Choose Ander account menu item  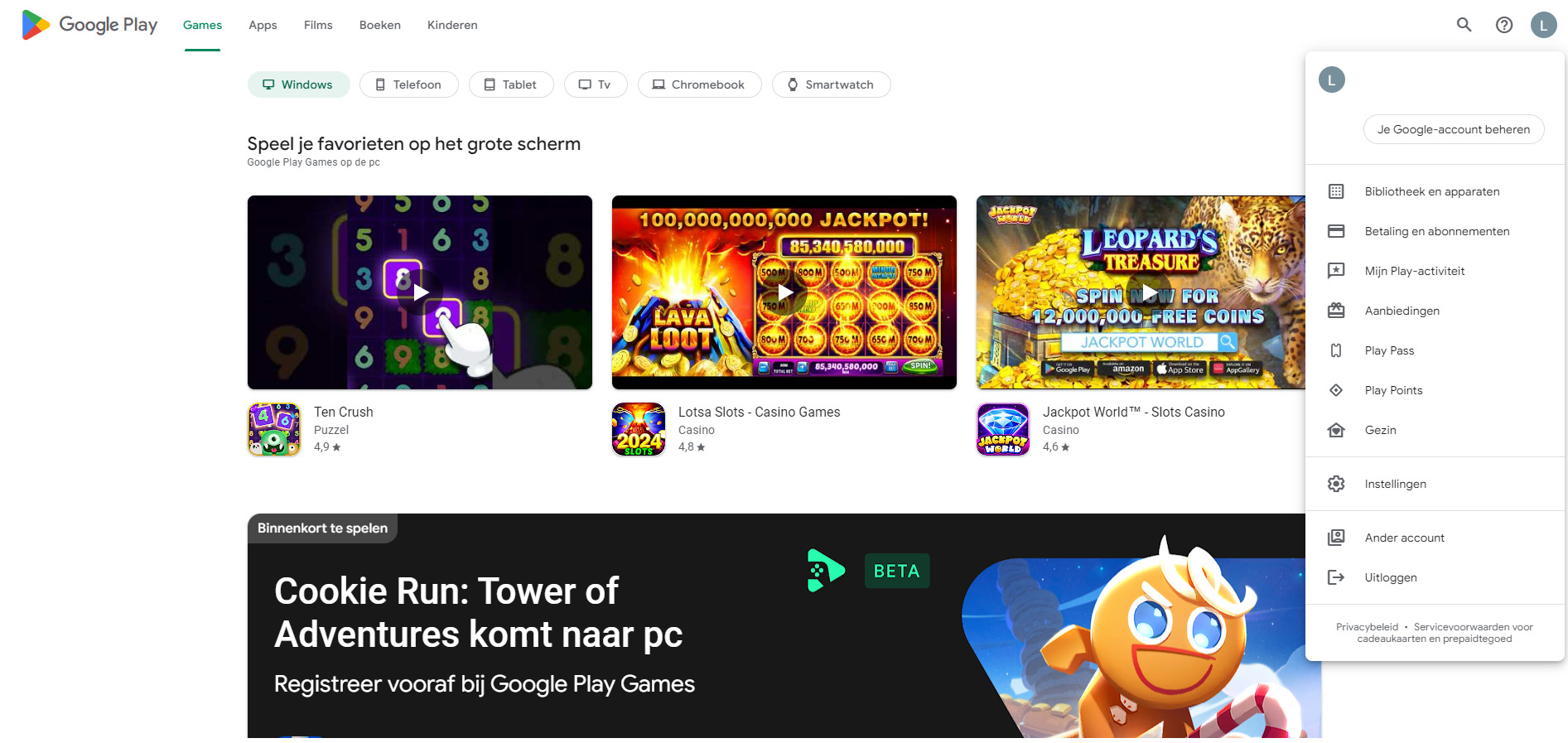click(1435, 538)
